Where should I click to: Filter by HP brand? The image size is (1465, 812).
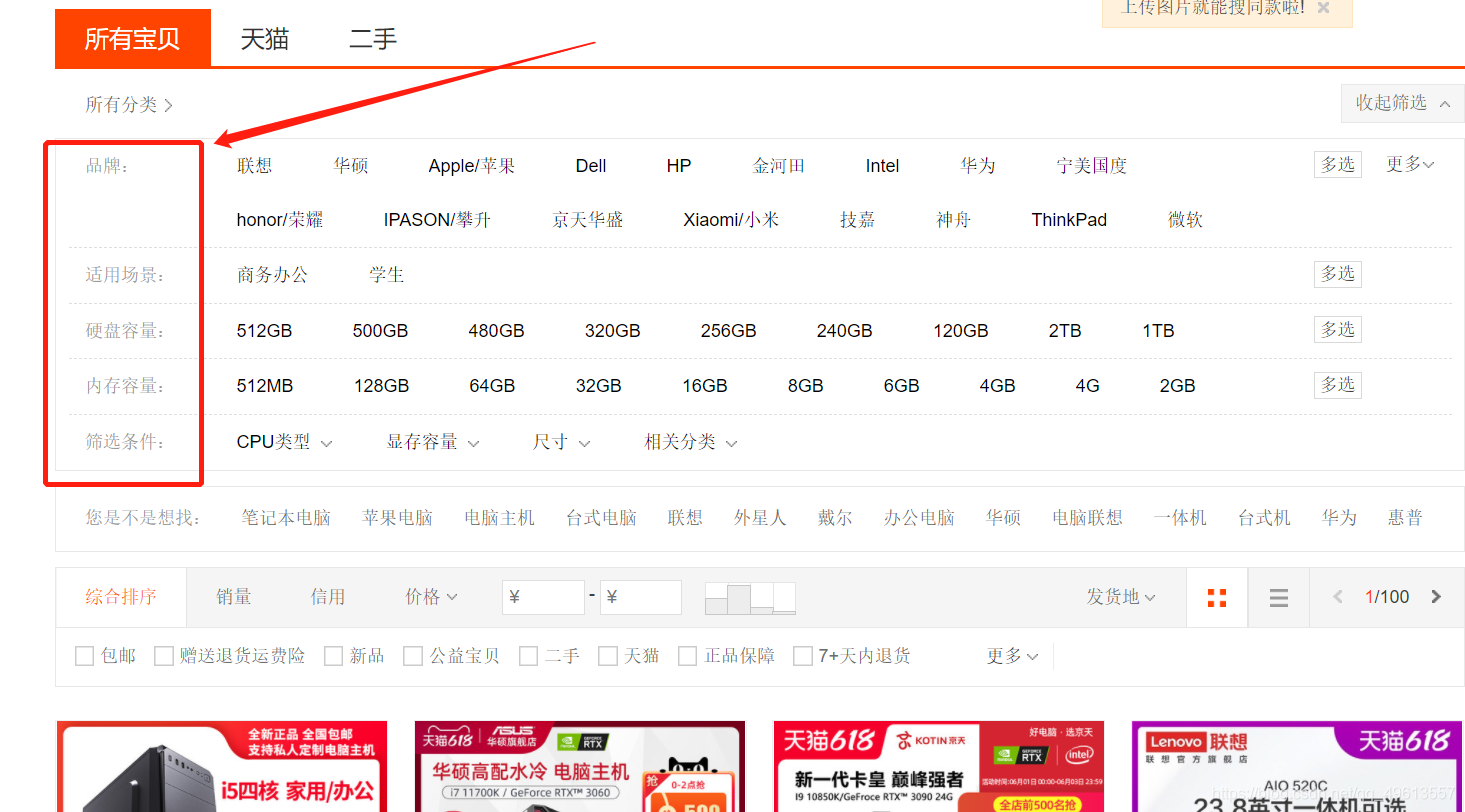coord(679,166)
